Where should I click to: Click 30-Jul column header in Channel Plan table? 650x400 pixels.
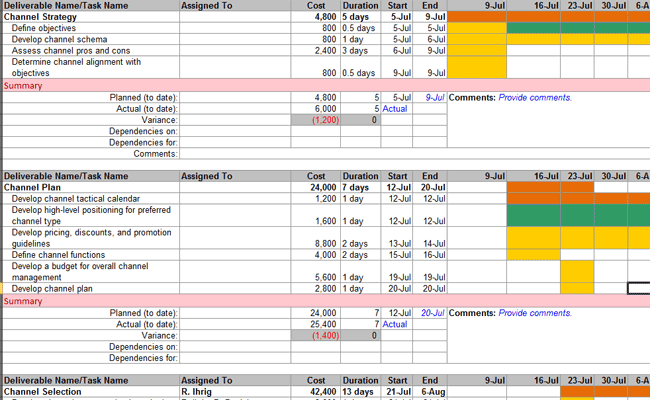[611, 176]
